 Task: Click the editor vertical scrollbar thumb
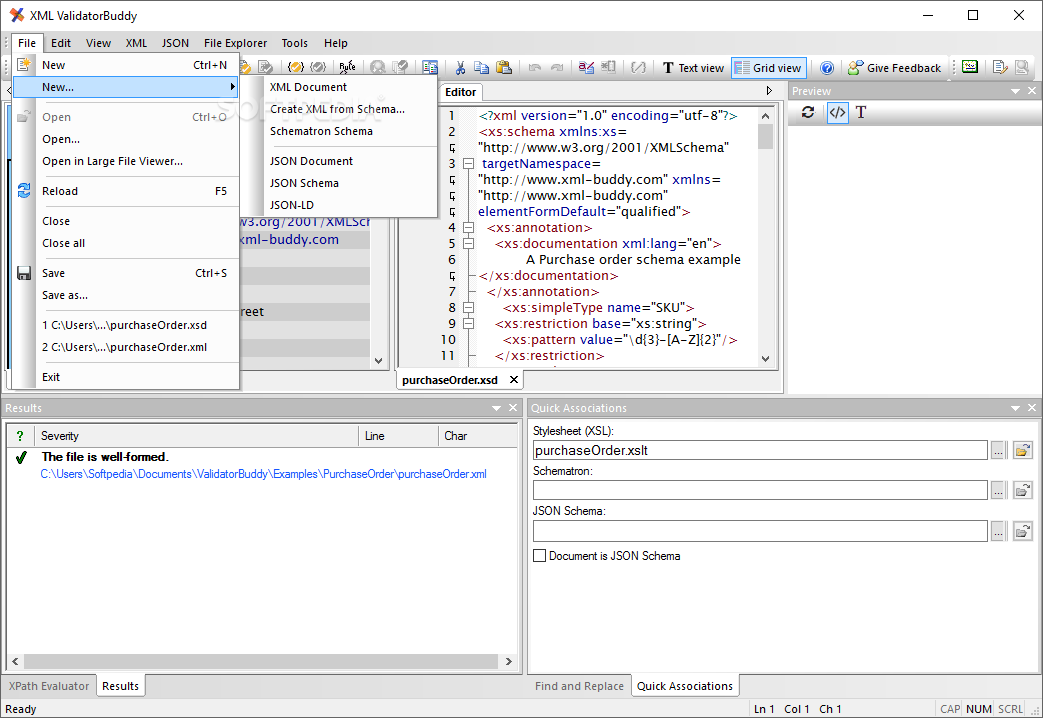766,136
